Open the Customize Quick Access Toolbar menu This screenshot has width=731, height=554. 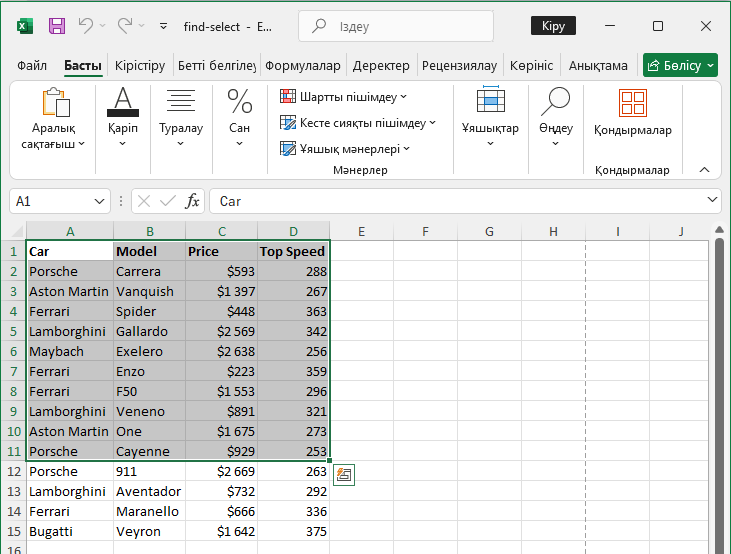pos(164,26)
